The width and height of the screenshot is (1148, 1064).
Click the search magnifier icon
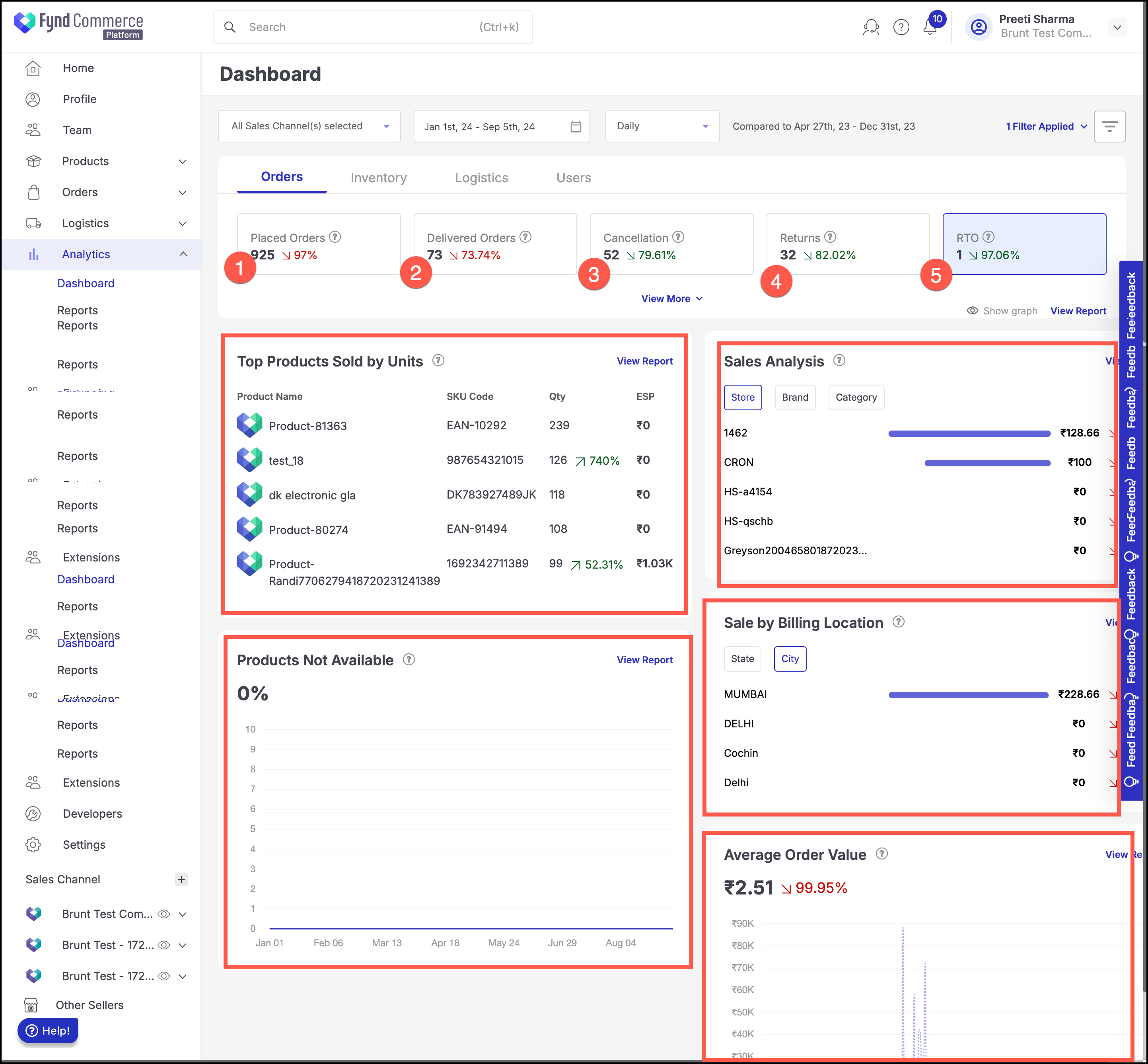230,27
